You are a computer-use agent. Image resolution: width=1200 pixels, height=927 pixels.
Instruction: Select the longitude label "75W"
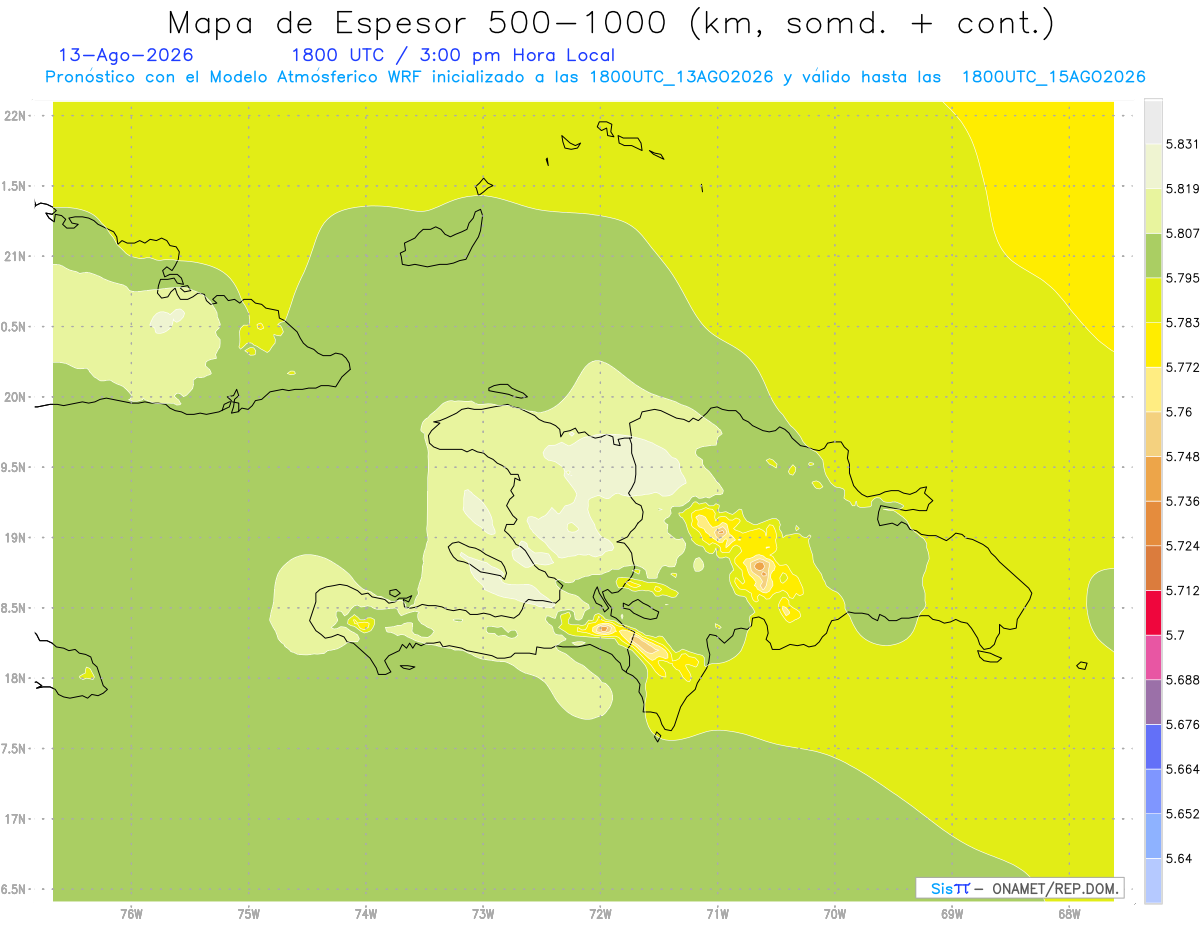coord(248,914)
